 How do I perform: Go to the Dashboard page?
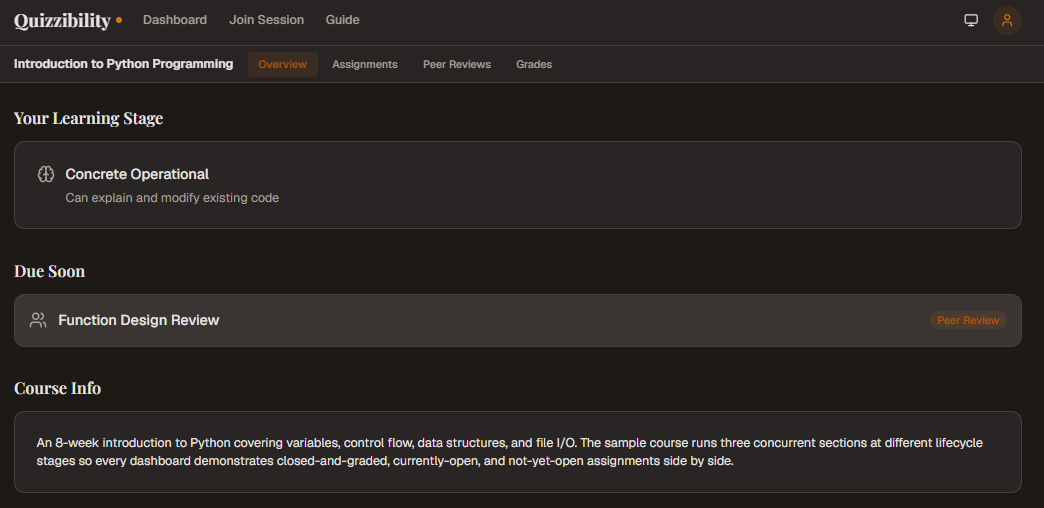pyautogui.click(x=174, y=20)
